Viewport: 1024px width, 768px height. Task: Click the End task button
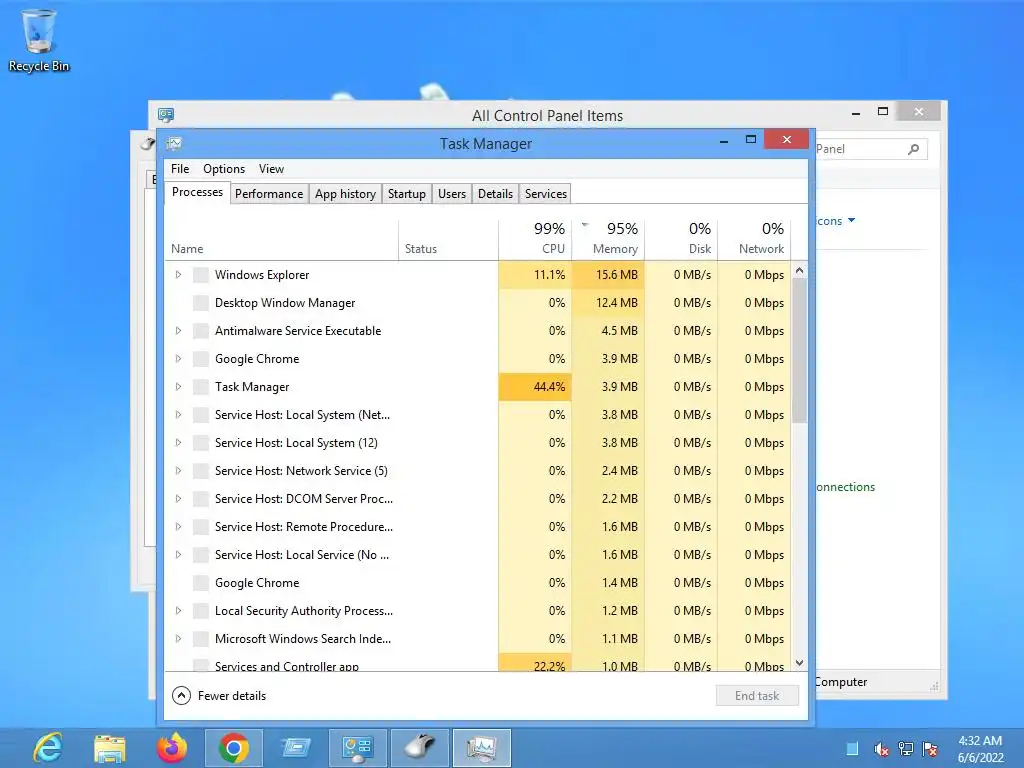[x=757, y=696]
